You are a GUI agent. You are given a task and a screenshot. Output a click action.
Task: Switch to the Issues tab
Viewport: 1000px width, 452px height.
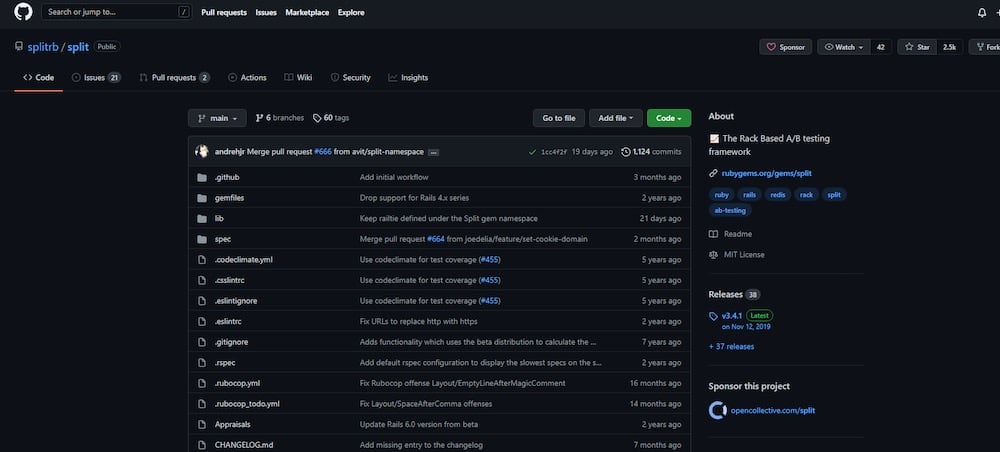95,77
